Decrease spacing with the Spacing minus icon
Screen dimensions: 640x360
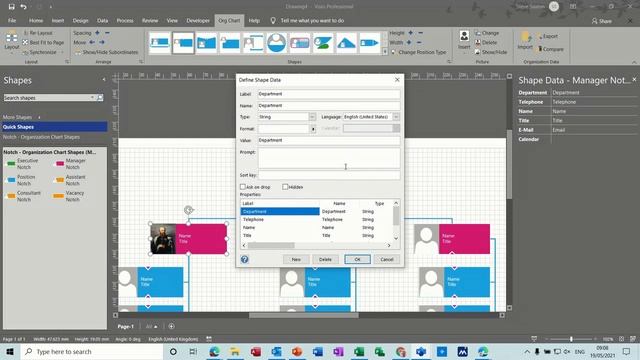107,33
